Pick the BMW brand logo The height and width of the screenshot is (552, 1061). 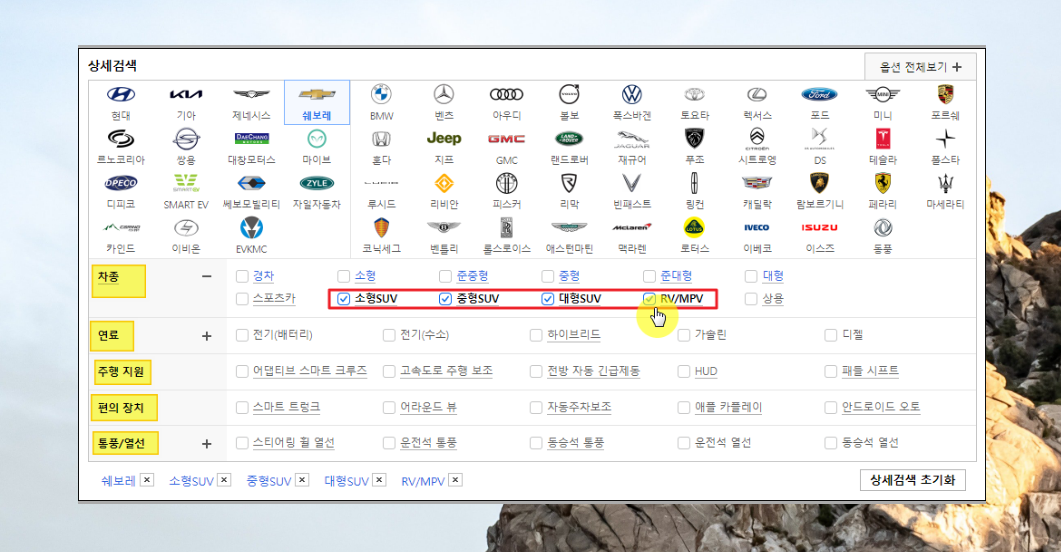click(x=382, y=94)
